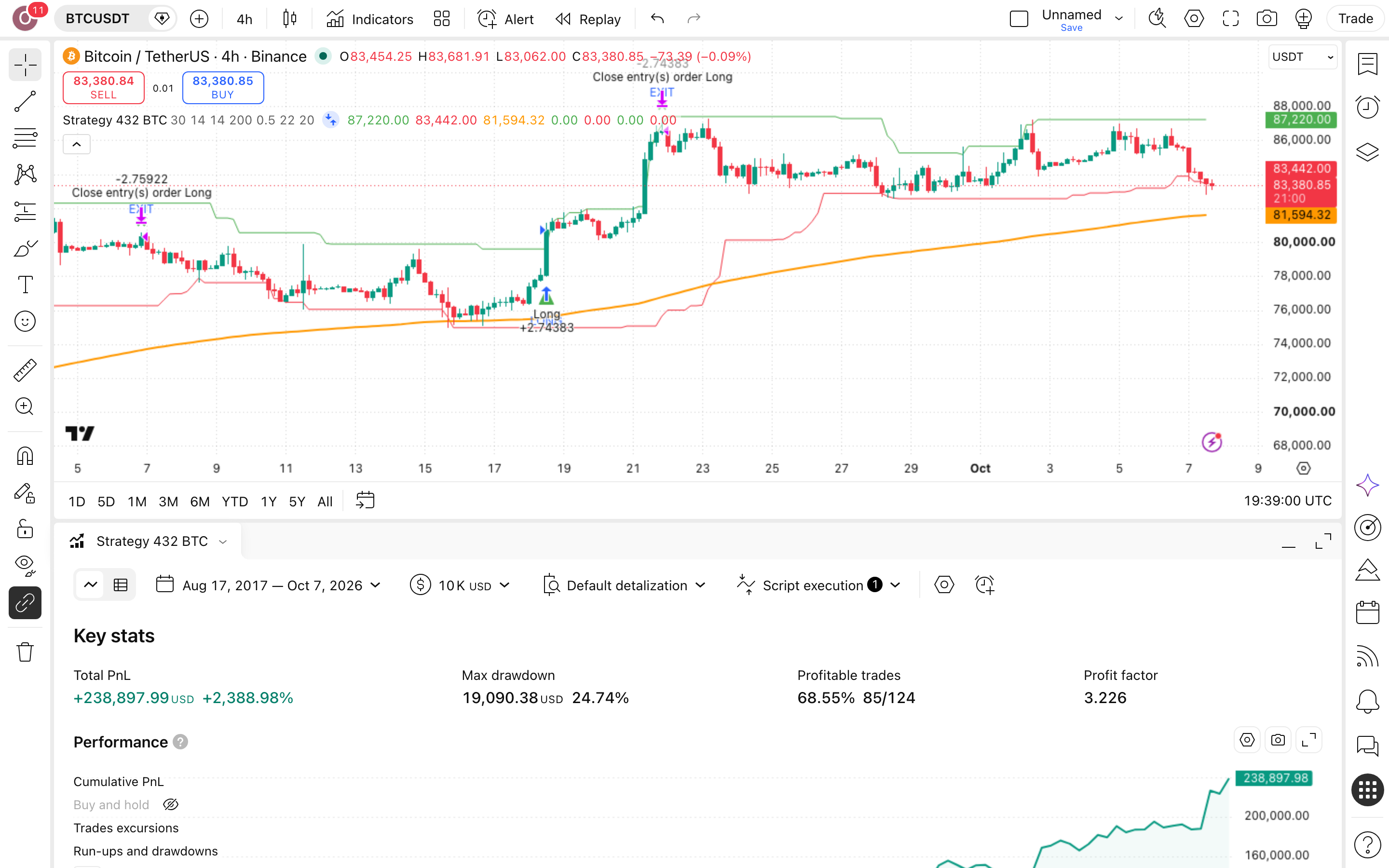Open Run-ups and drawdowns section
The image size is (1389, 868).
145,851
